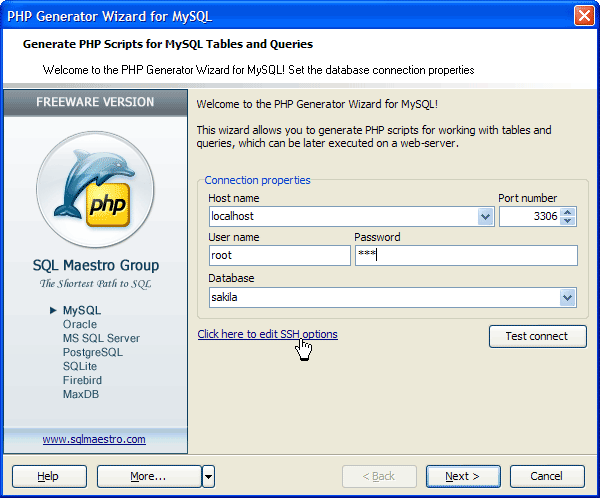Open the SSH options link

[267, 334]
